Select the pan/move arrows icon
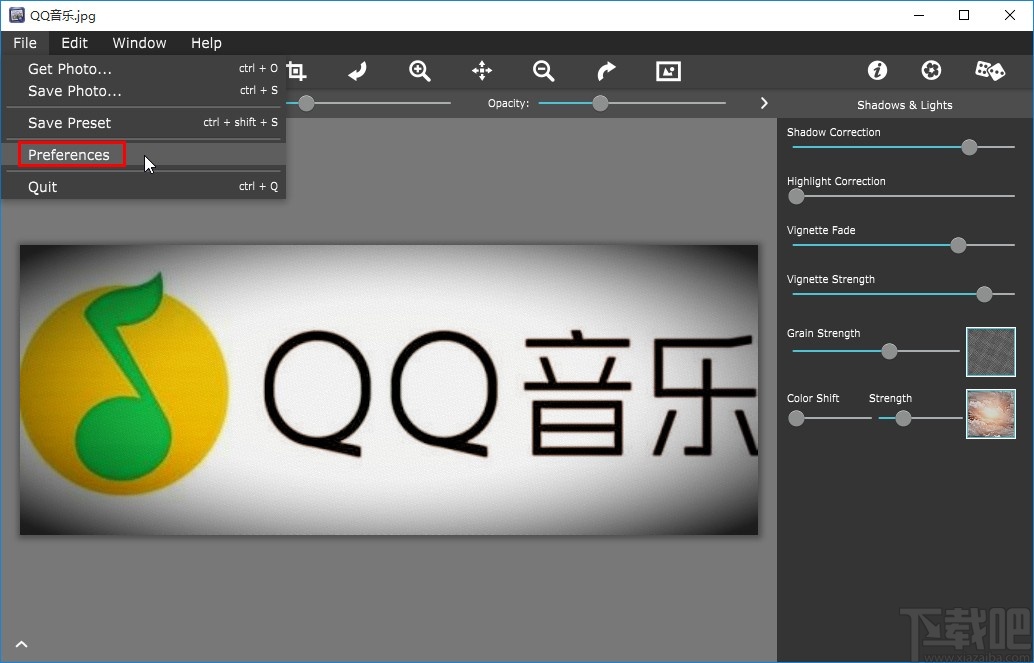Image resolution: width=1034 pixels, height=663 pixels. tap(482, 71)
